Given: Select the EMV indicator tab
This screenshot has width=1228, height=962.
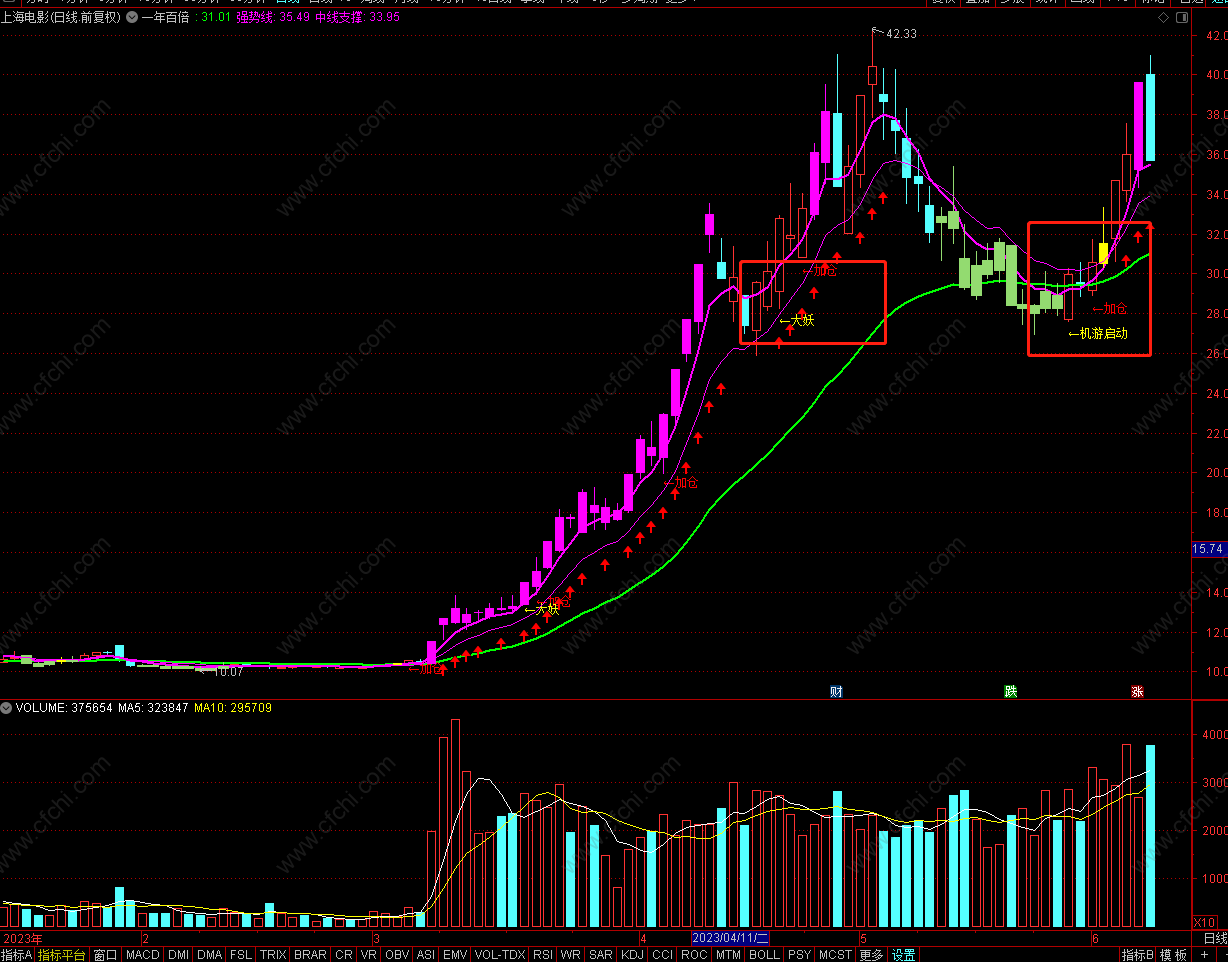Looking at the screenshot, I should [x=455, y=955].
